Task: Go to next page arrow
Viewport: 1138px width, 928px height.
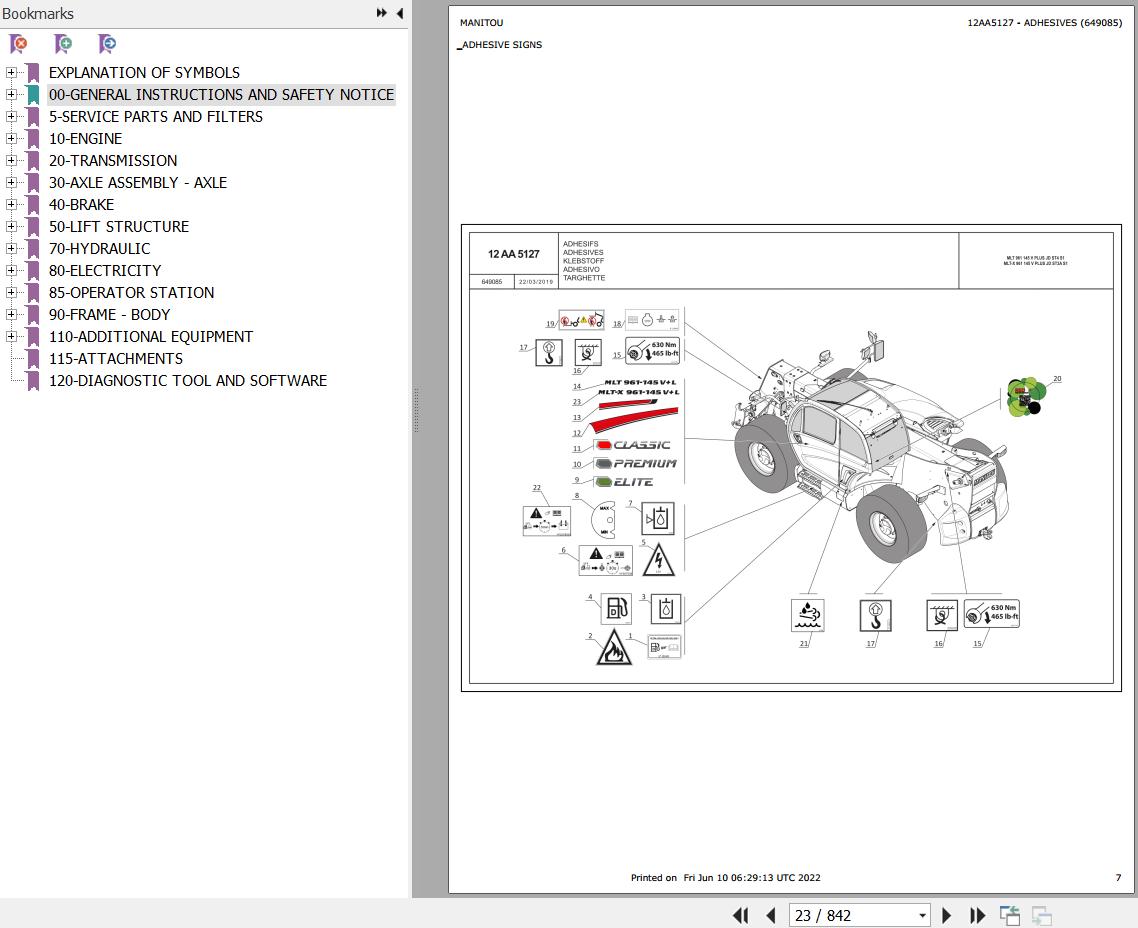Action: (x=946, y=916)
